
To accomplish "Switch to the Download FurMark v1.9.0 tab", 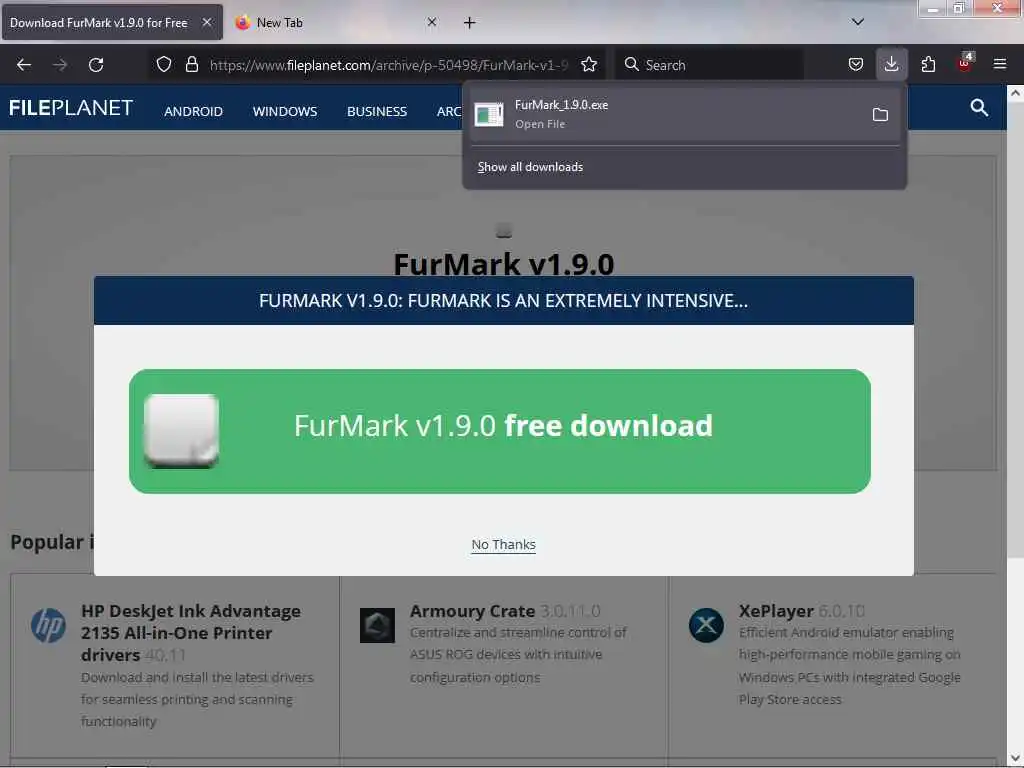I will (112, 22).
